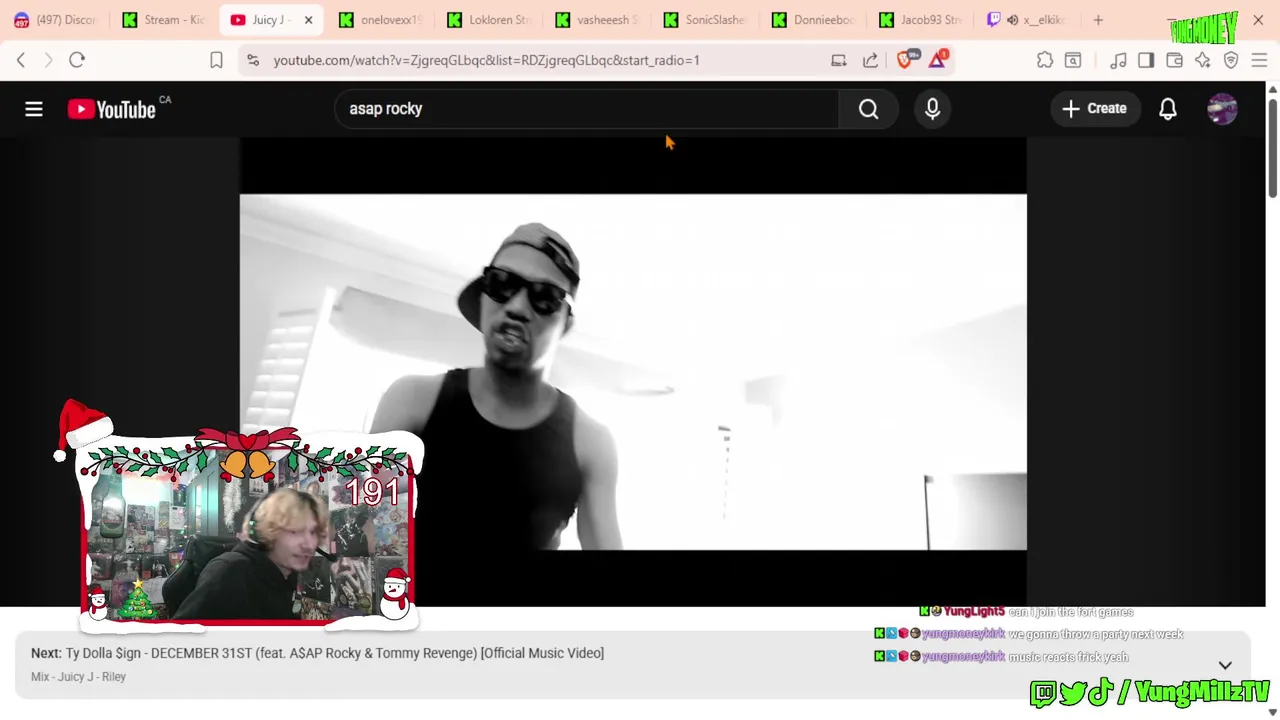Viewport: 1280px width, 720px height.
Task: Open Brave Rewards triangle icon
Action: [938, 60]
